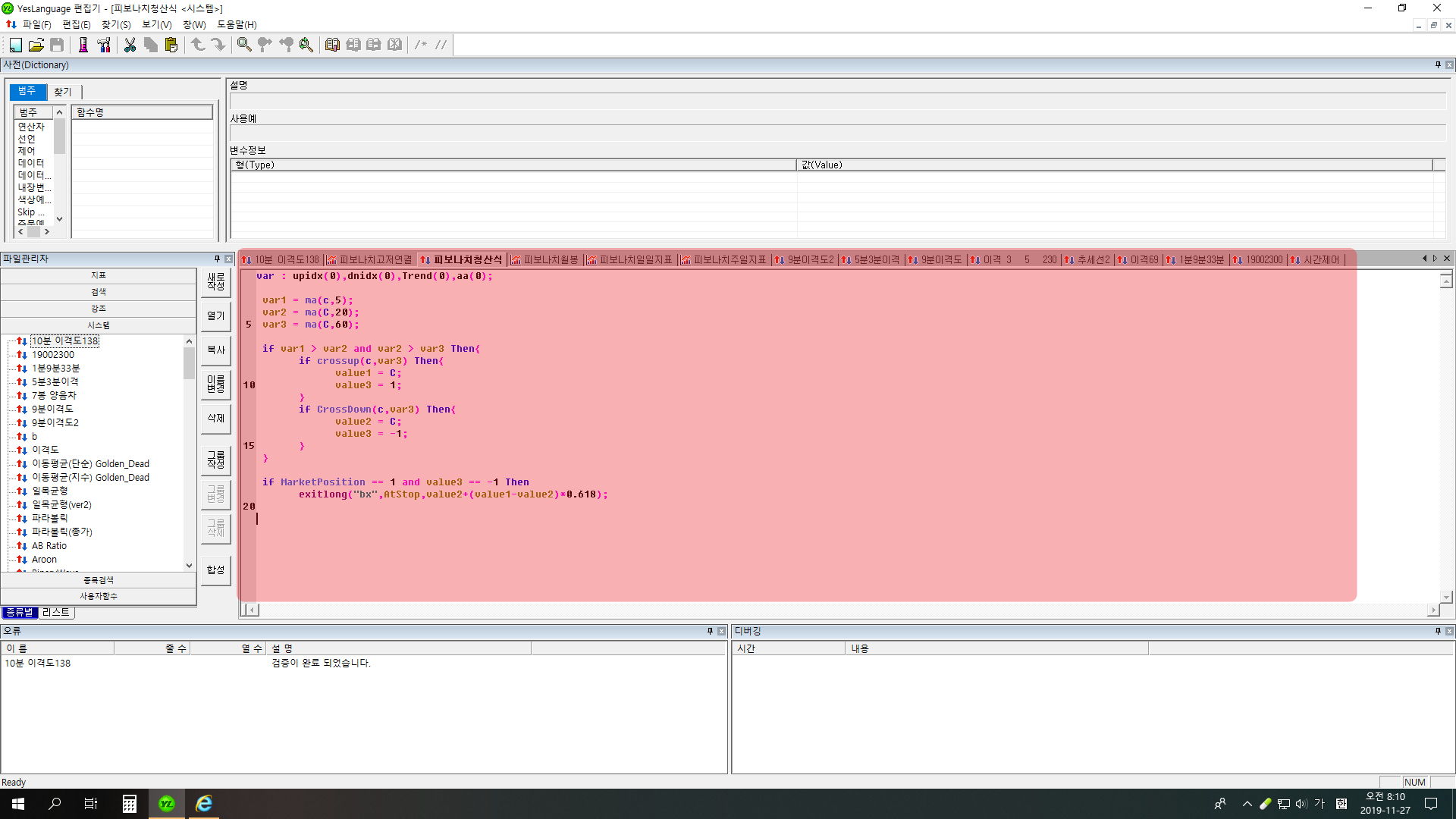1456x819 pixels.
Task: Switch to the 찾기 tab in Dictionary
Action: [62, 92]
